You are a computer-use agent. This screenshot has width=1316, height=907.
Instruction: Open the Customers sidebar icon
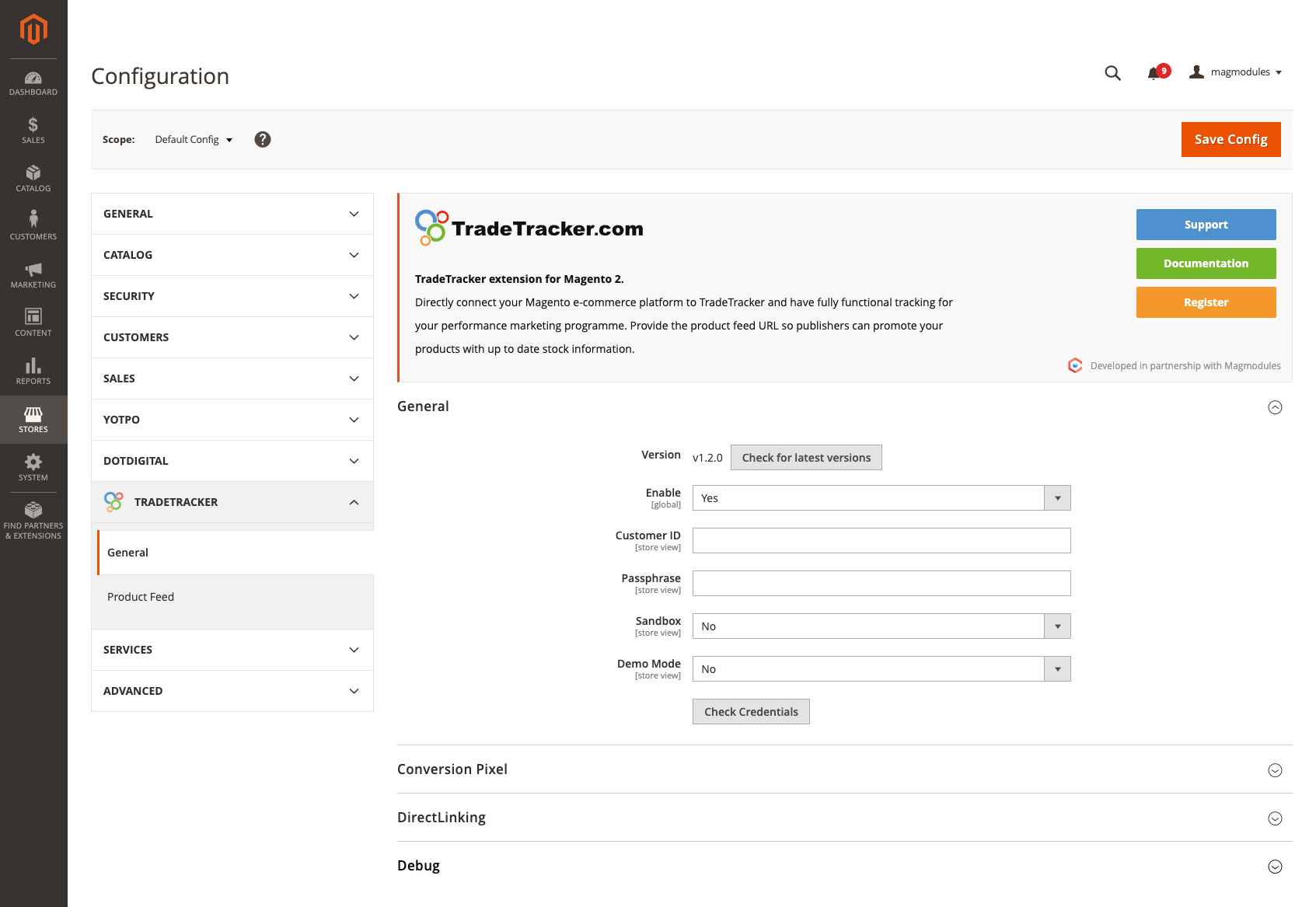[33, 226]
